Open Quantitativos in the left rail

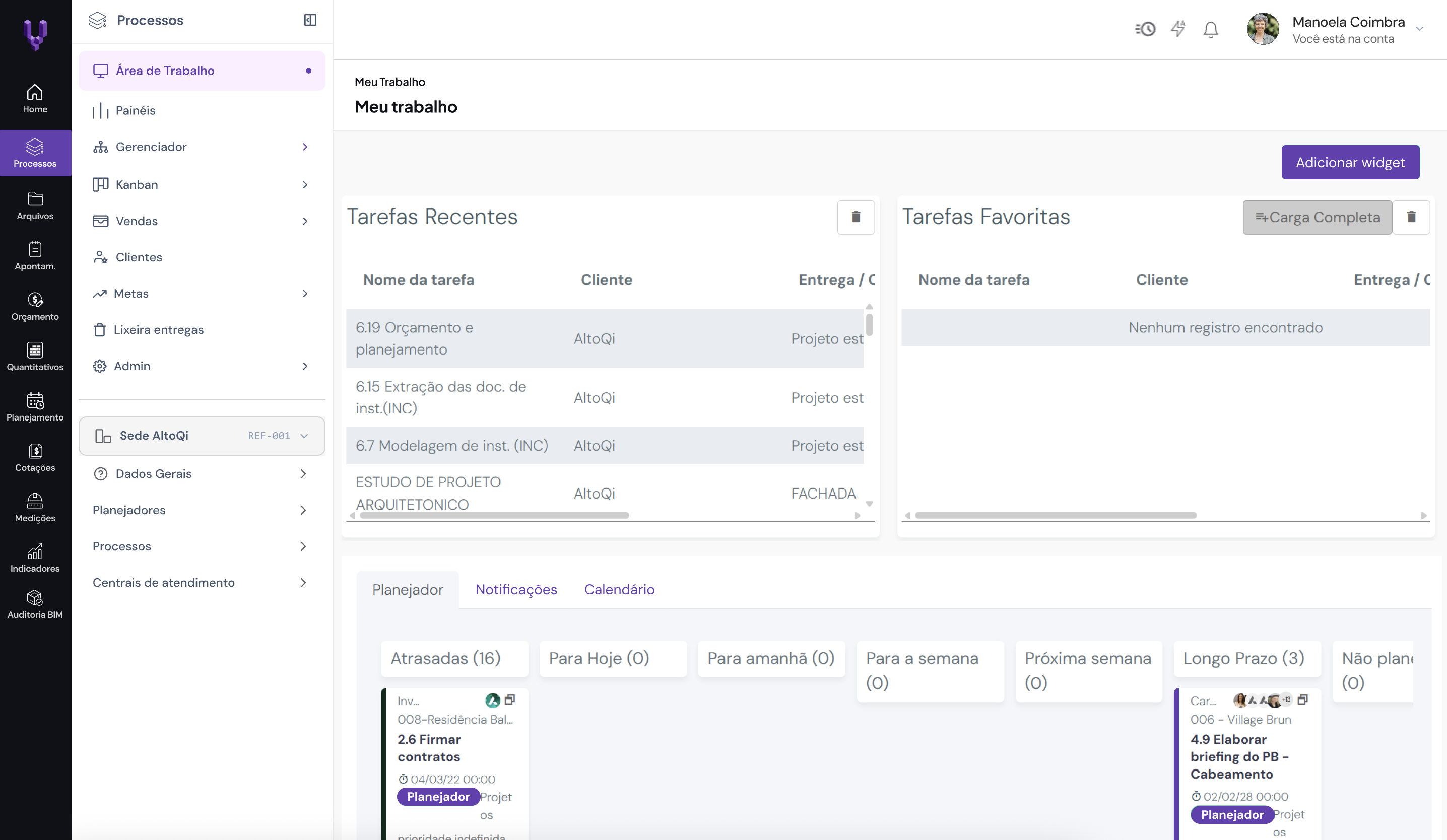[x=35, y=357]
